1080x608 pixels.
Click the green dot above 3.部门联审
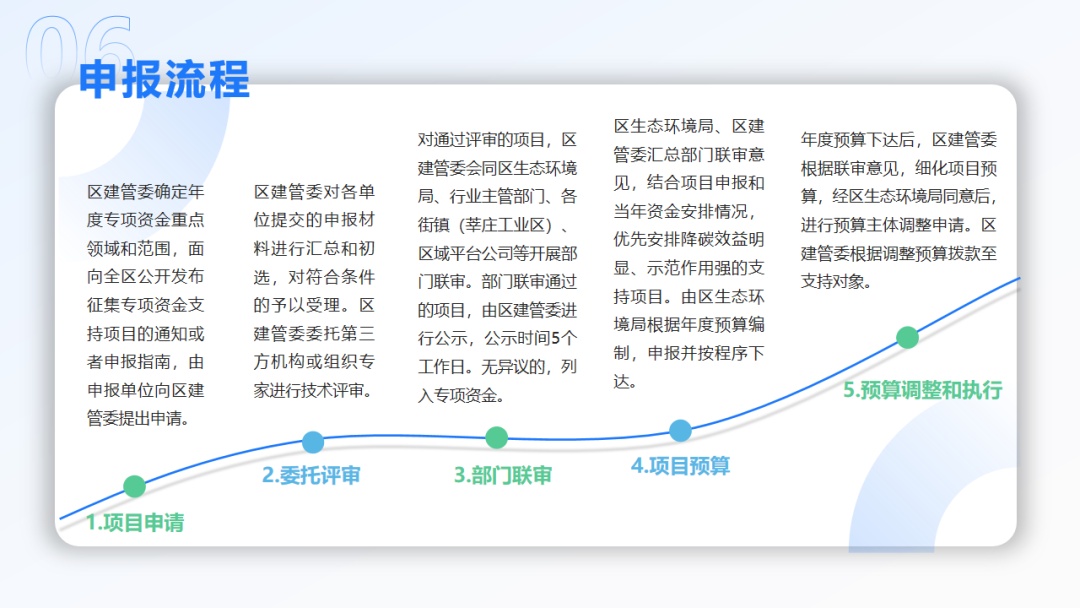(497, 438)
